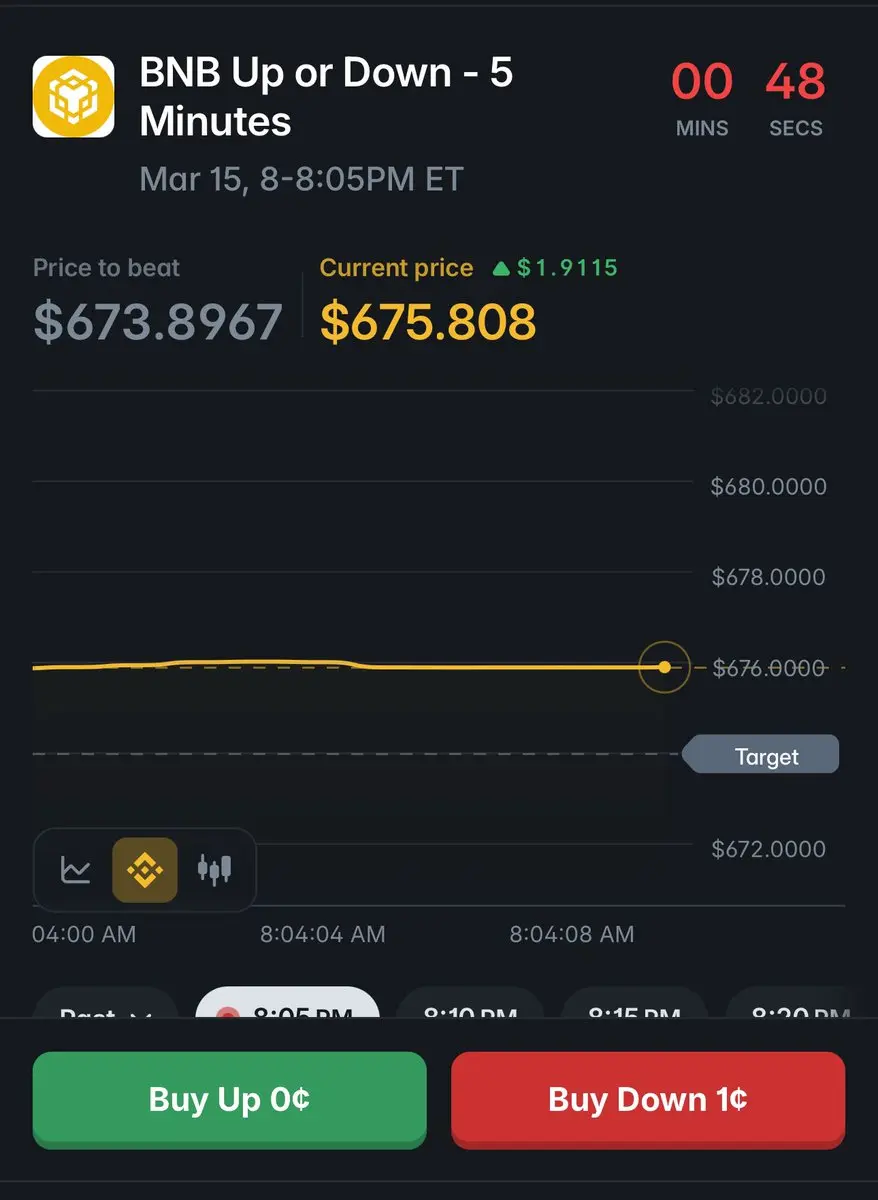Click the current price dot on chart
Image resolution: width=878 pixels, height=1200 pixels.
tap(664, 666)
